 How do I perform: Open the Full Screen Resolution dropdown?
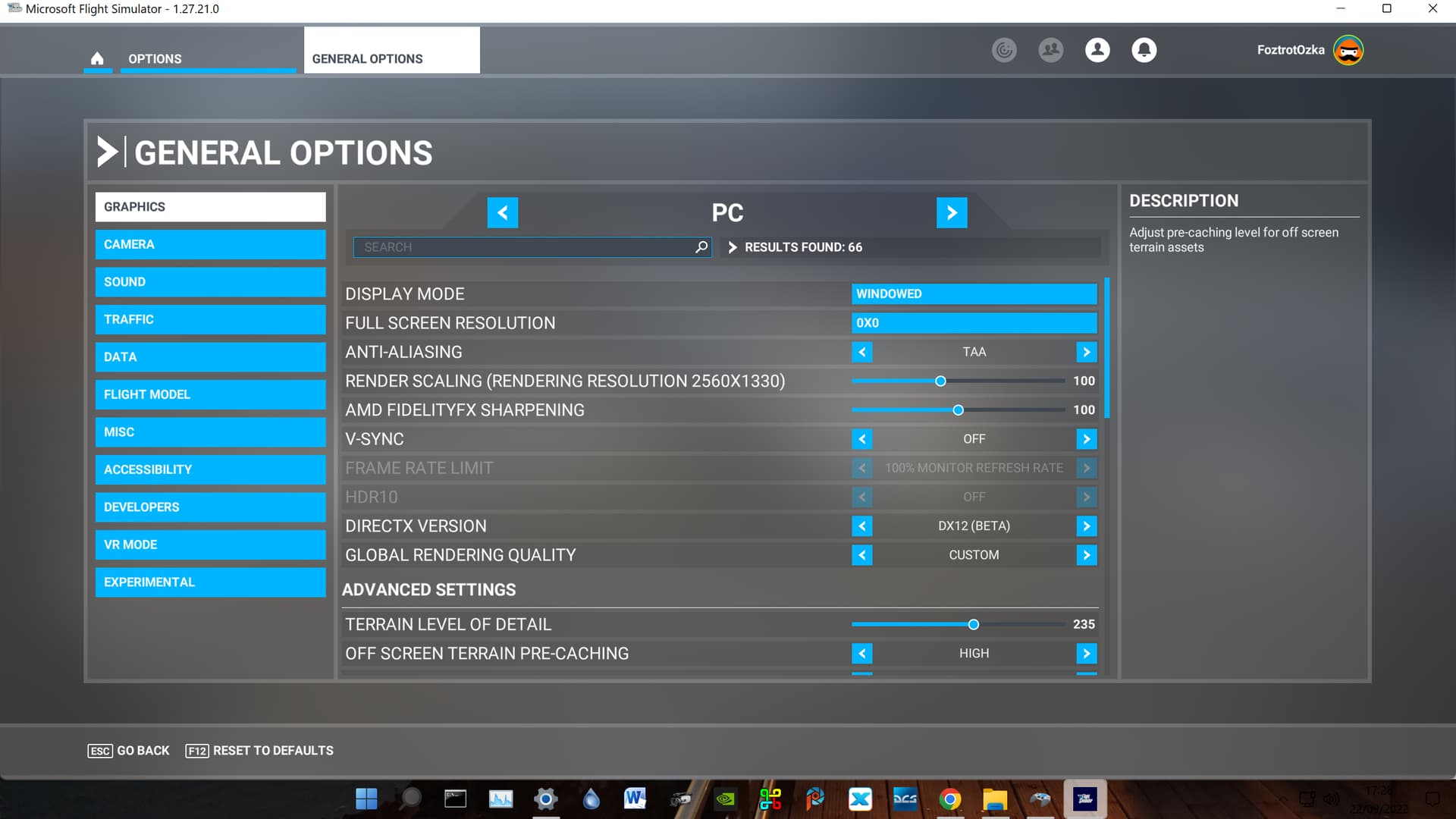click(x=974, y=323)
